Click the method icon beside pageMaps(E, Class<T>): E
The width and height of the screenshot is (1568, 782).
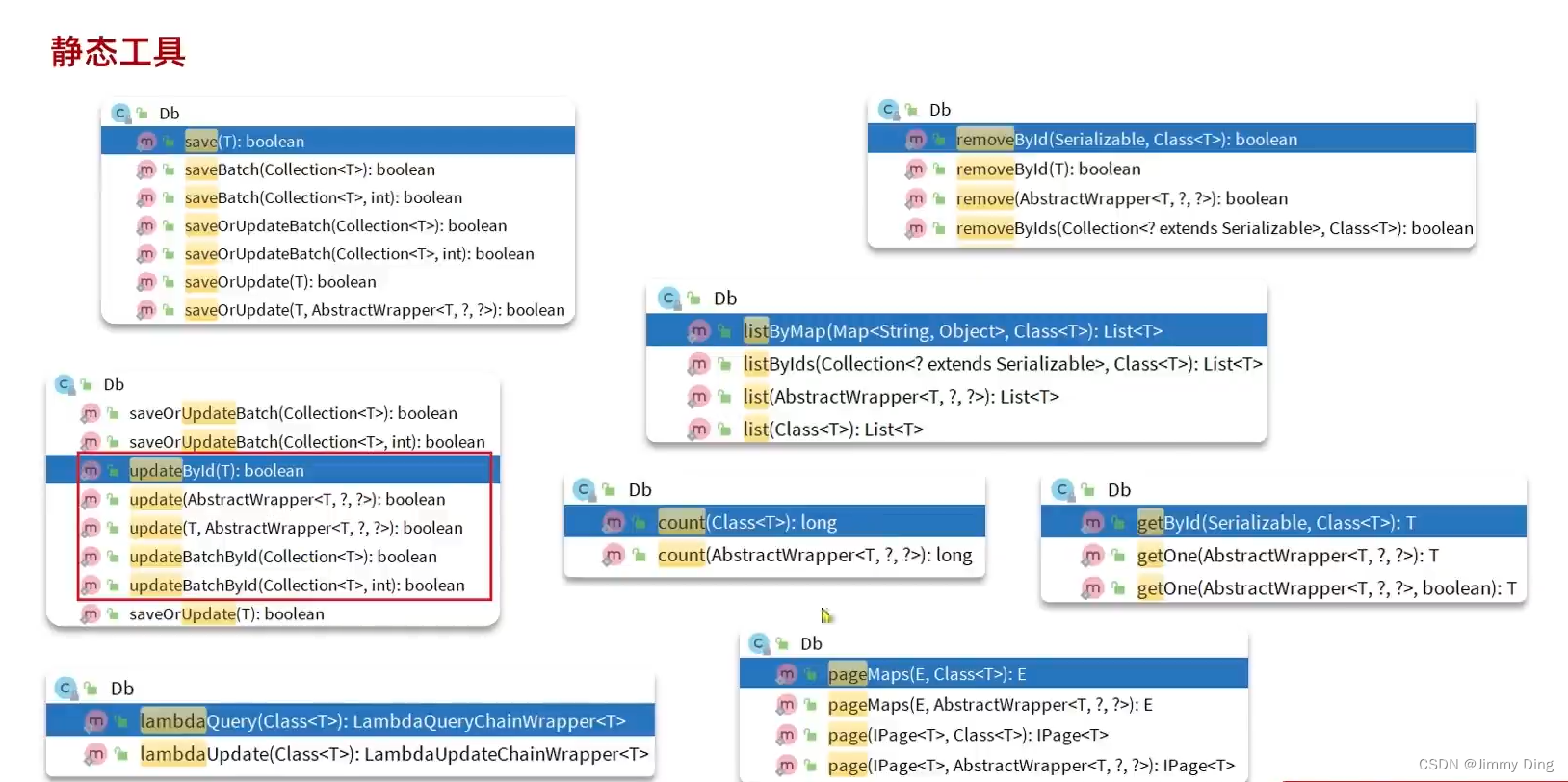[x=787, y=674]
